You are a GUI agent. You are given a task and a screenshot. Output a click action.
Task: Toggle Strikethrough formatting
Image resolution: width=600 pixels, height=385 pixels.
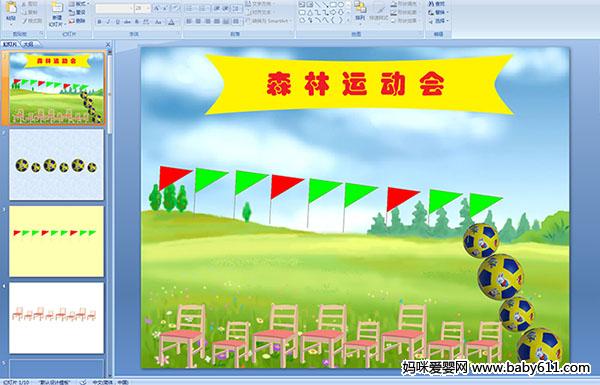[x=127, y=22]
